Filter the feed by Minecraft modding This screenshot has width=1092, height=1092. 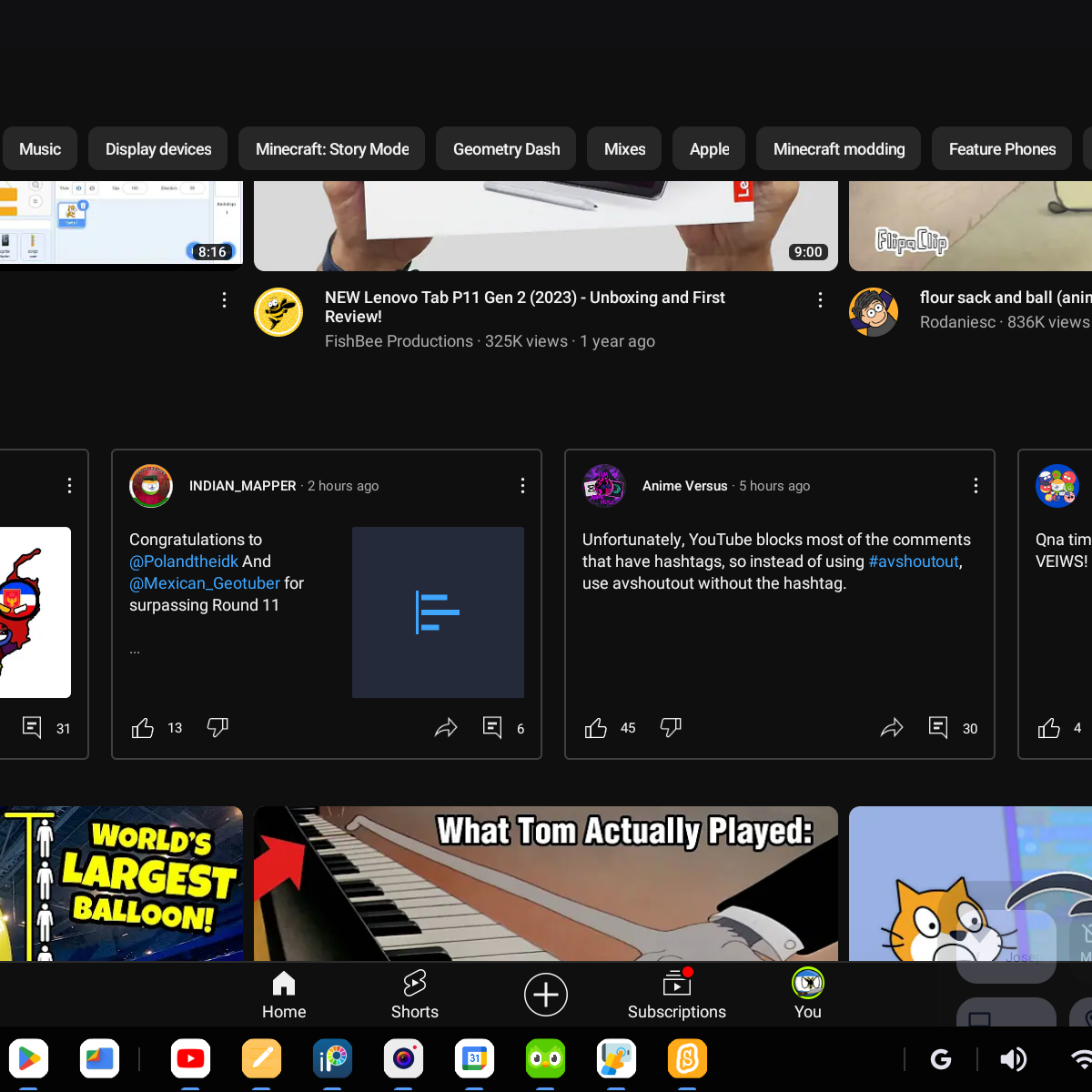pyautogui.click(x=838, y=149)
